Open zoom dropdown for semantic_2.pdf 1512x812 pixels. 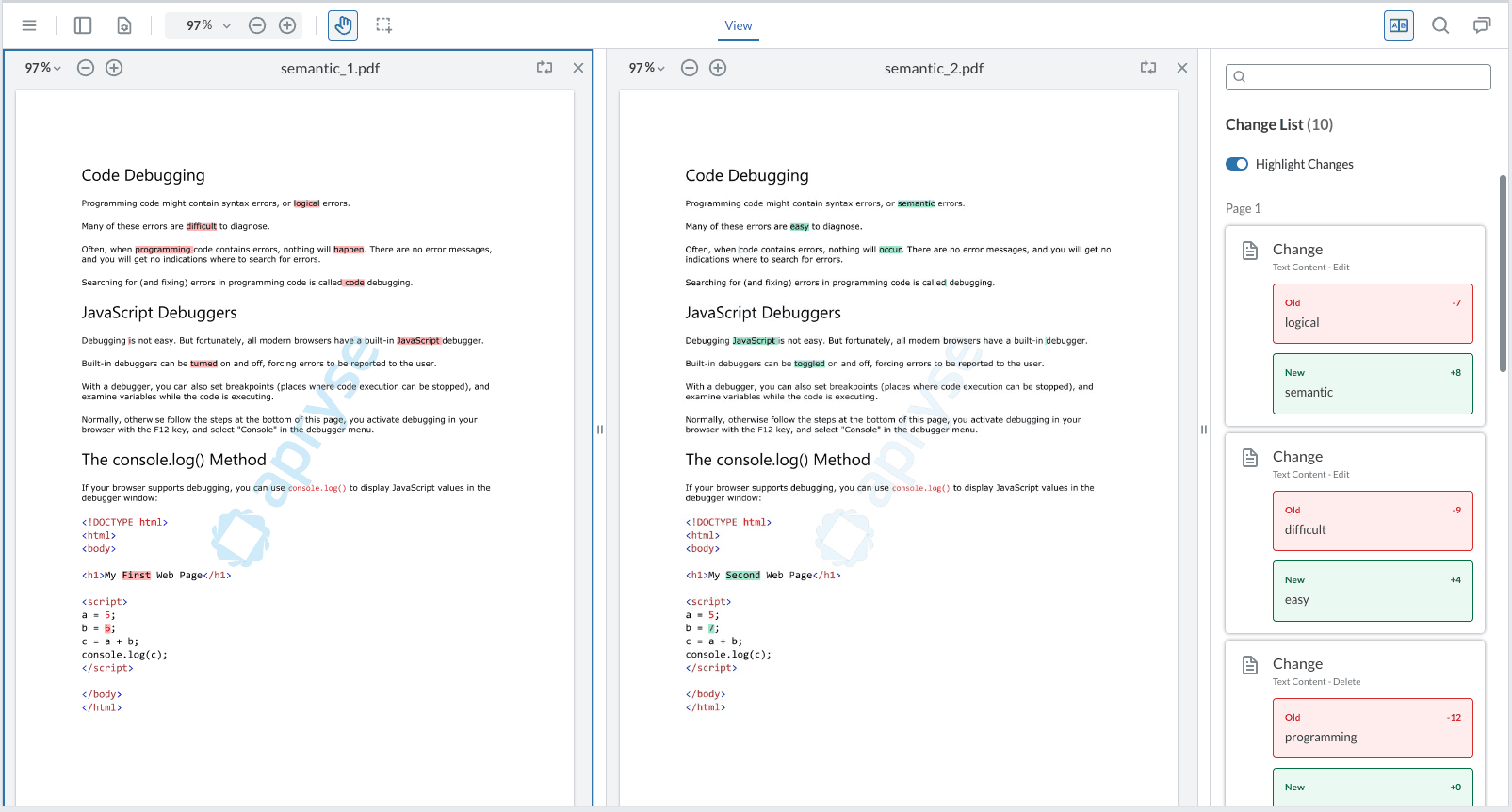pos(646,68)
